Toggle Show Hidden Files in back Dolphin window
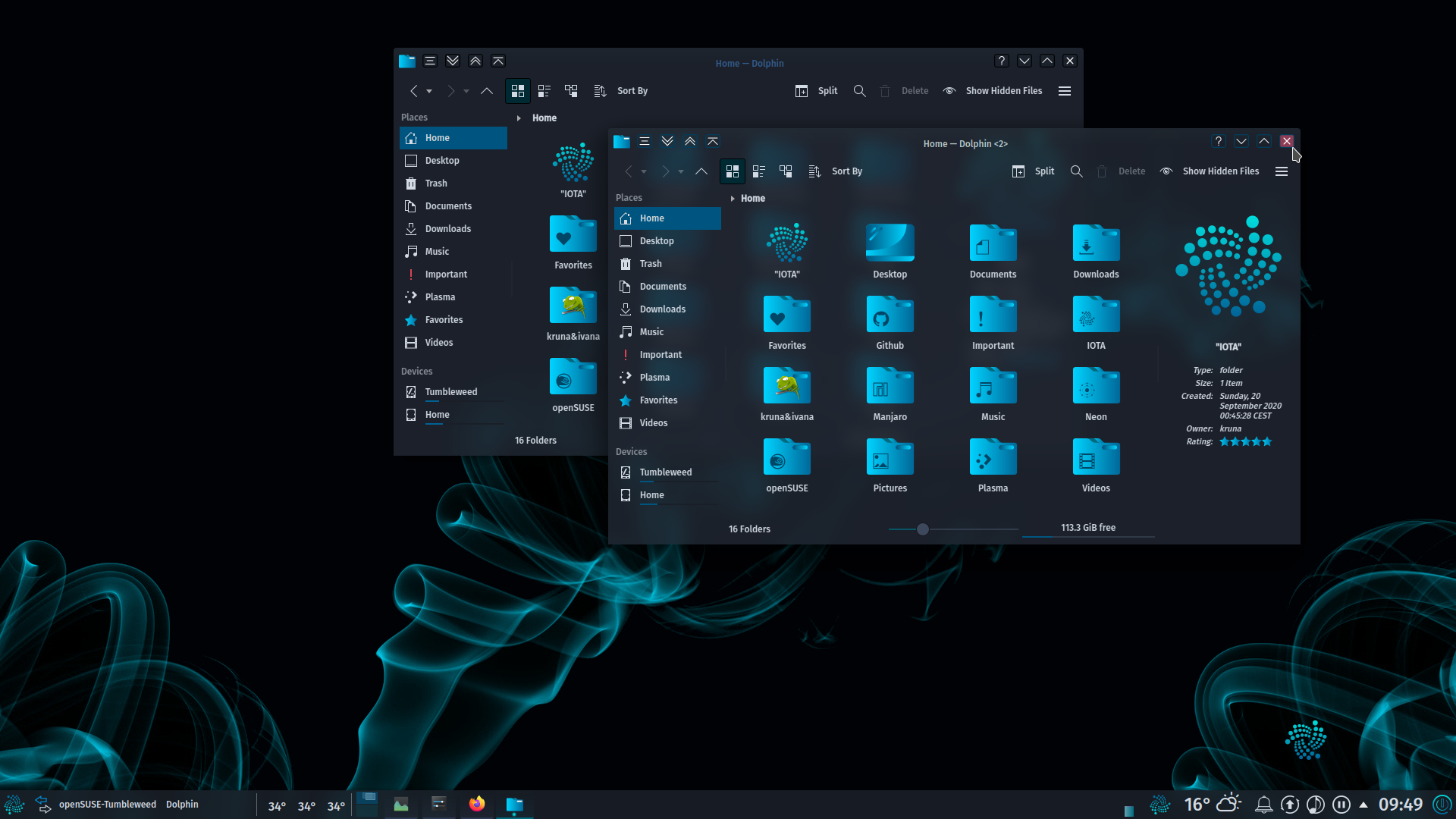This screenshot has width=1456, height=819. (993, 91)
